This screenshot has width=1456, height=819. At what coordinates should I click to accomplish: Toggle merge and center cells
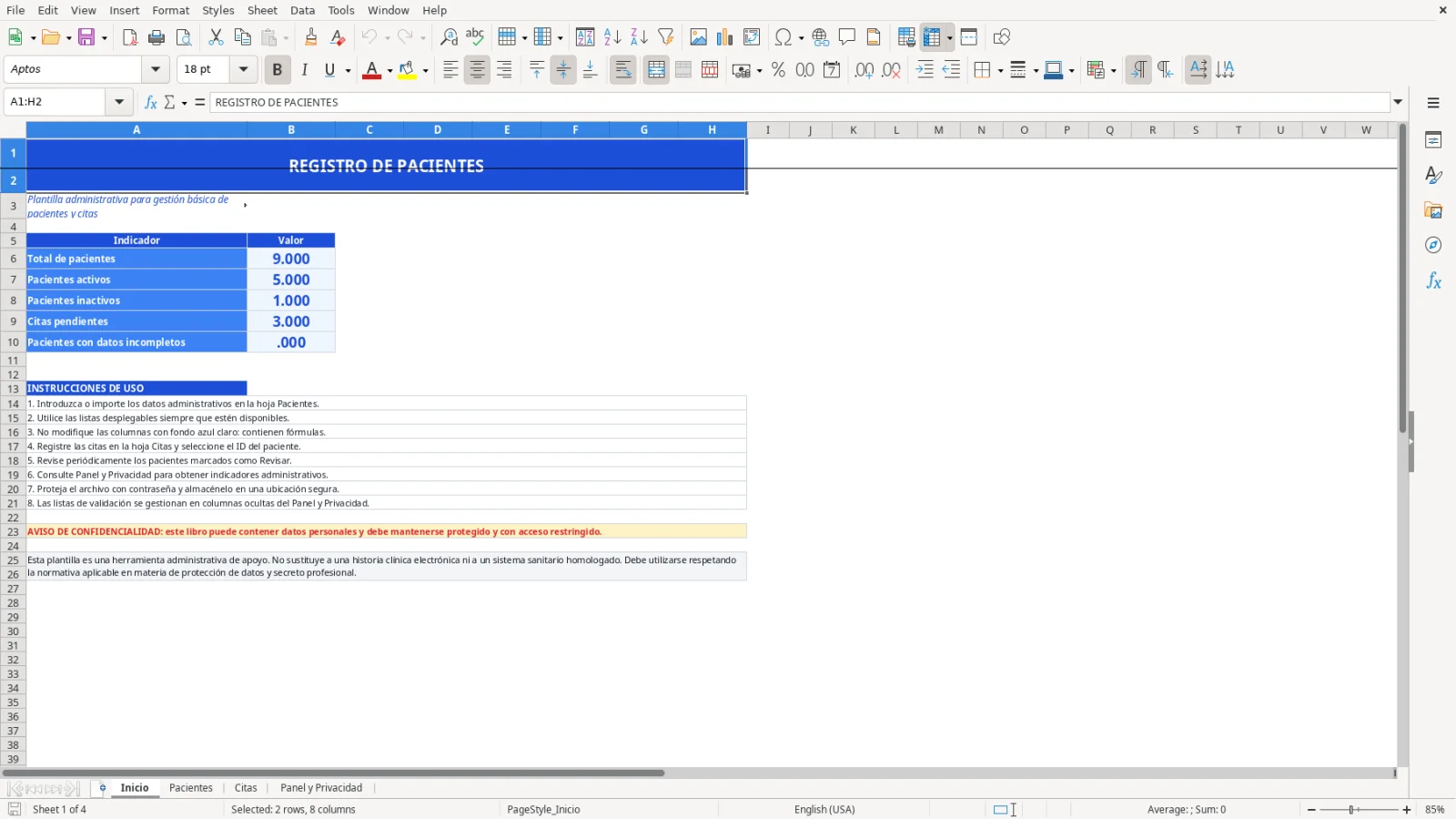656,70
